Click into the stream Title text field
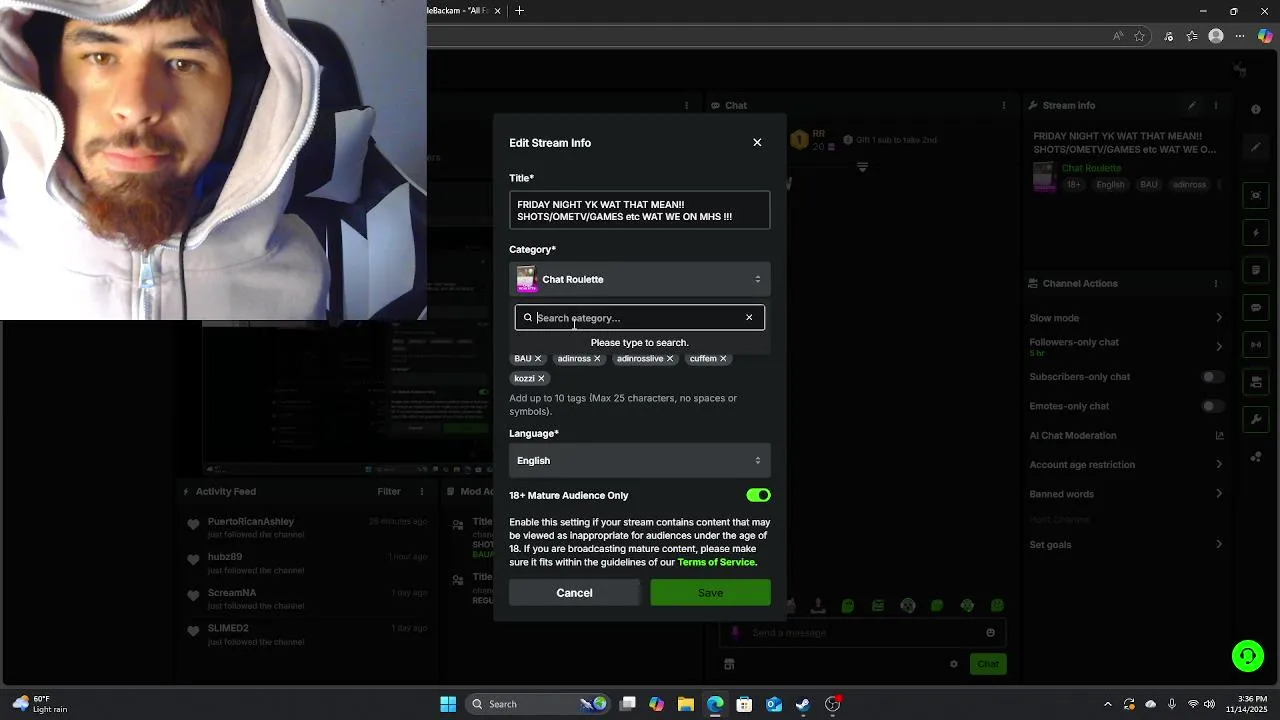The width and height of the screenshot is (1280, 720). 639,211
